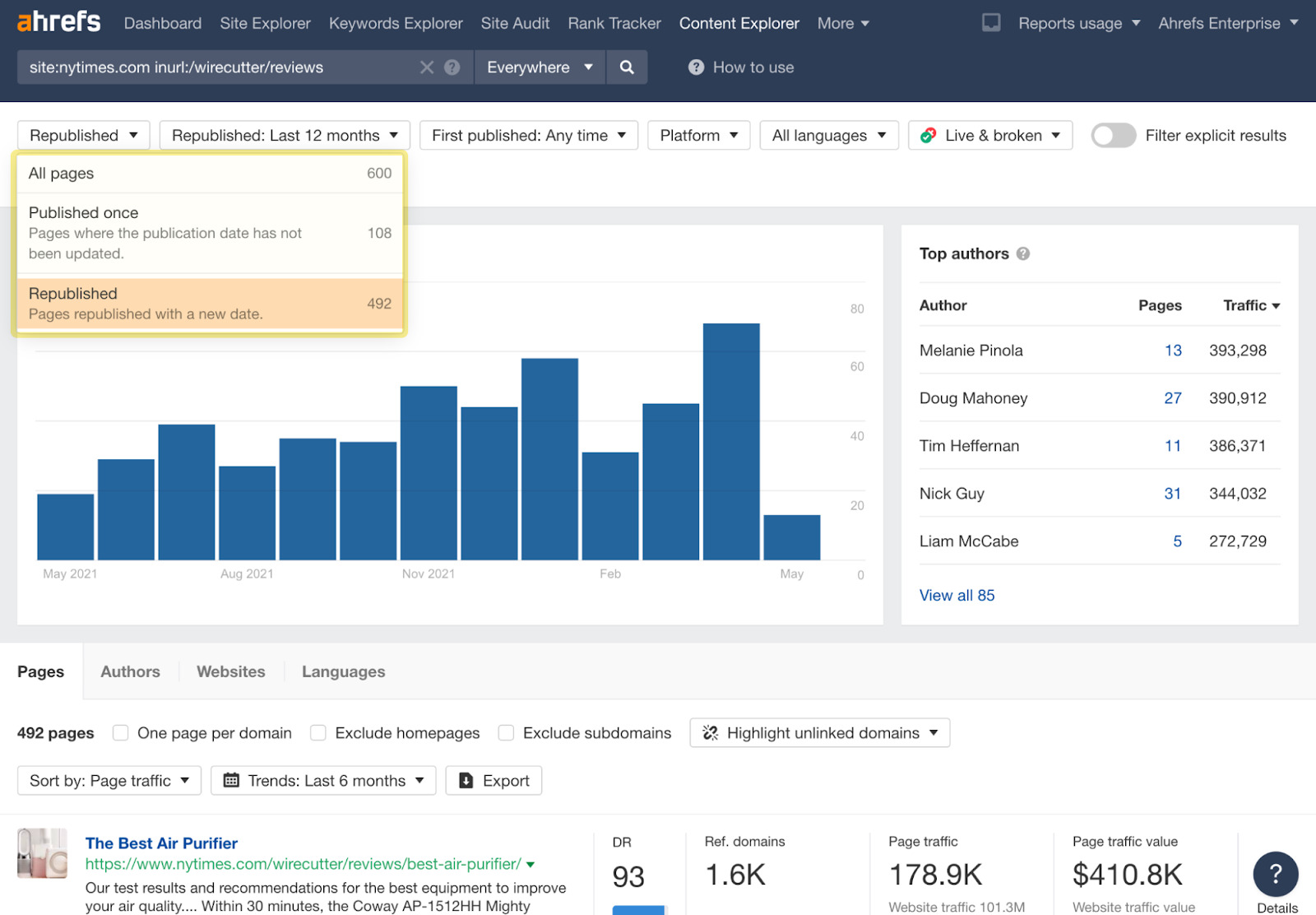Open the How to use help icon
This screenshot has width=1316, height=915.
tap(696, 67)
